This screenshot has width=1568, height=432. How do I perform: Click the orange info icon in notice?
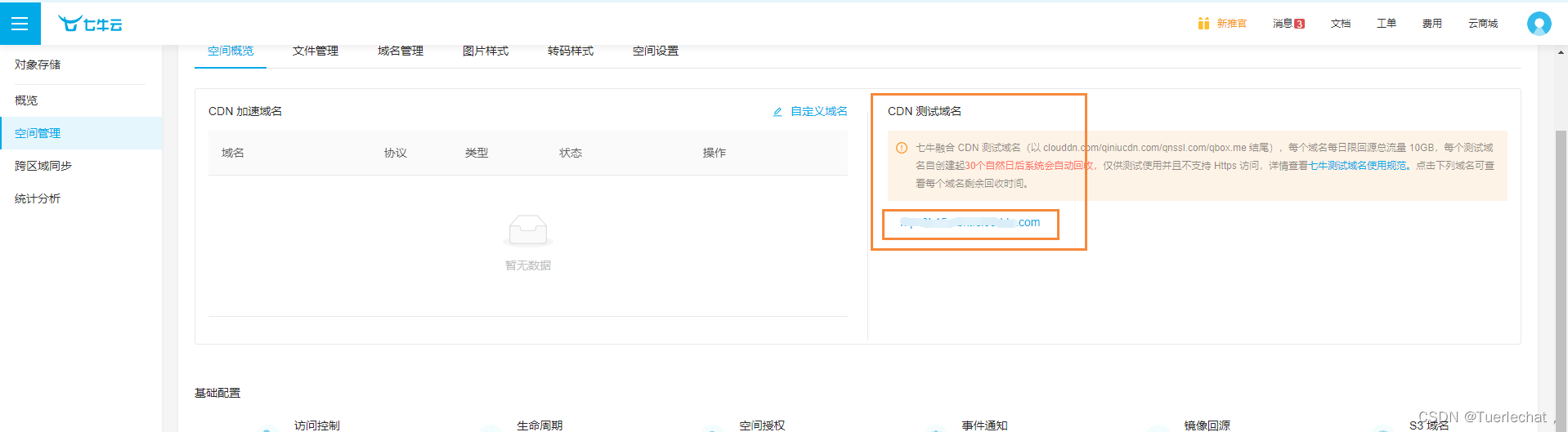click(902, 148)
